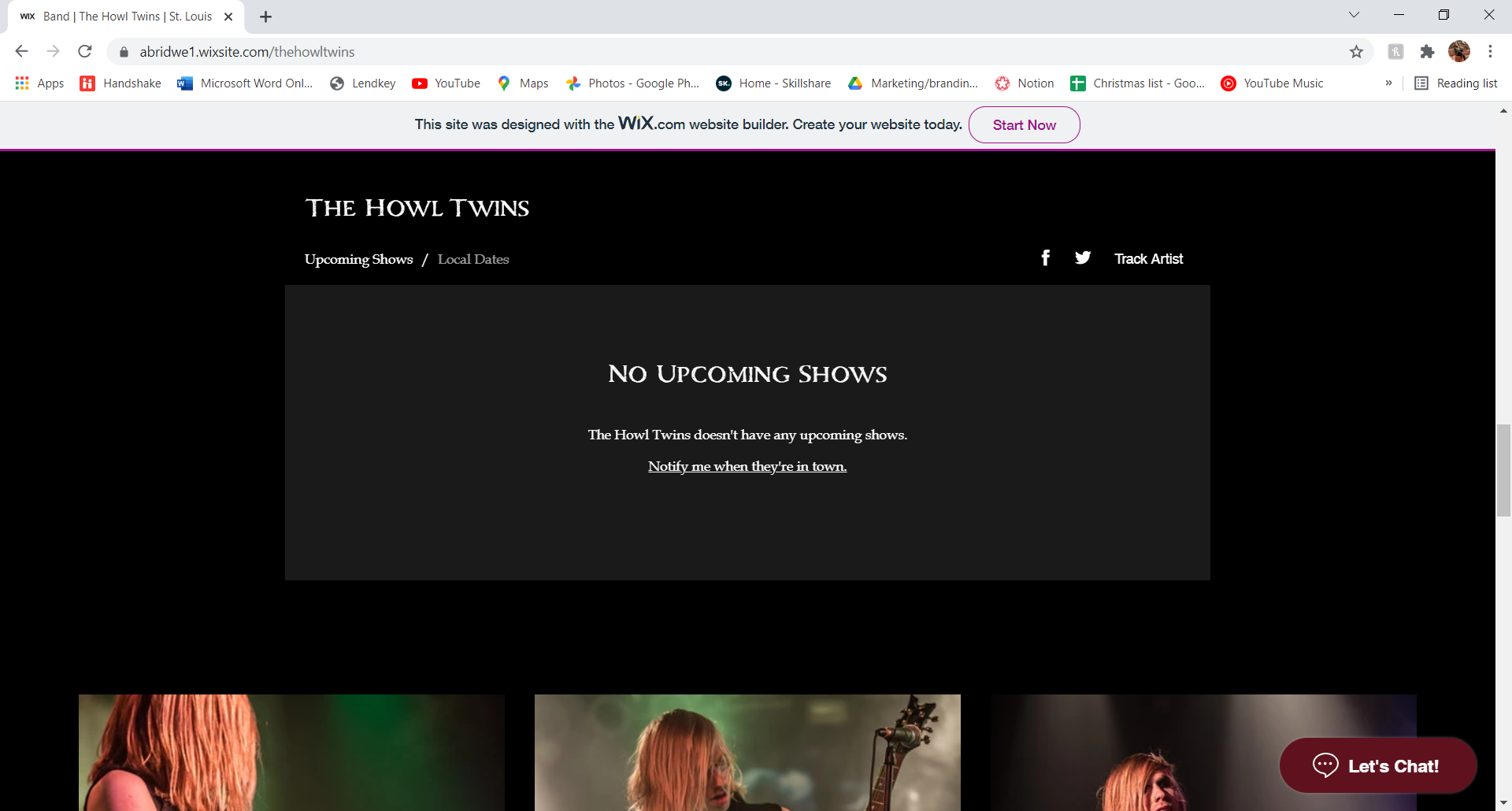Switch to the Local Dates tab

473,259
